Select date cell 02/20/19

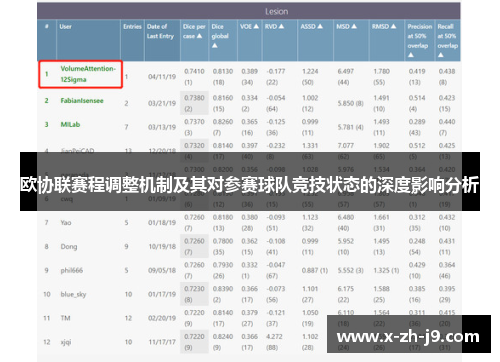coord(162,318)
